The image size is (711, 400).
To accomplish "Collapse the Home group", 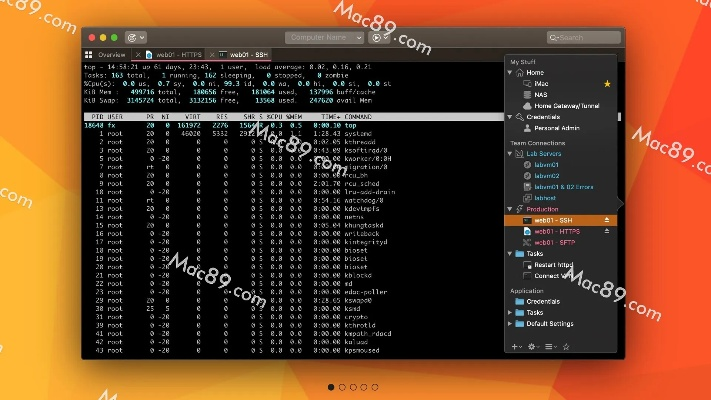I will (x=511, y=72).
